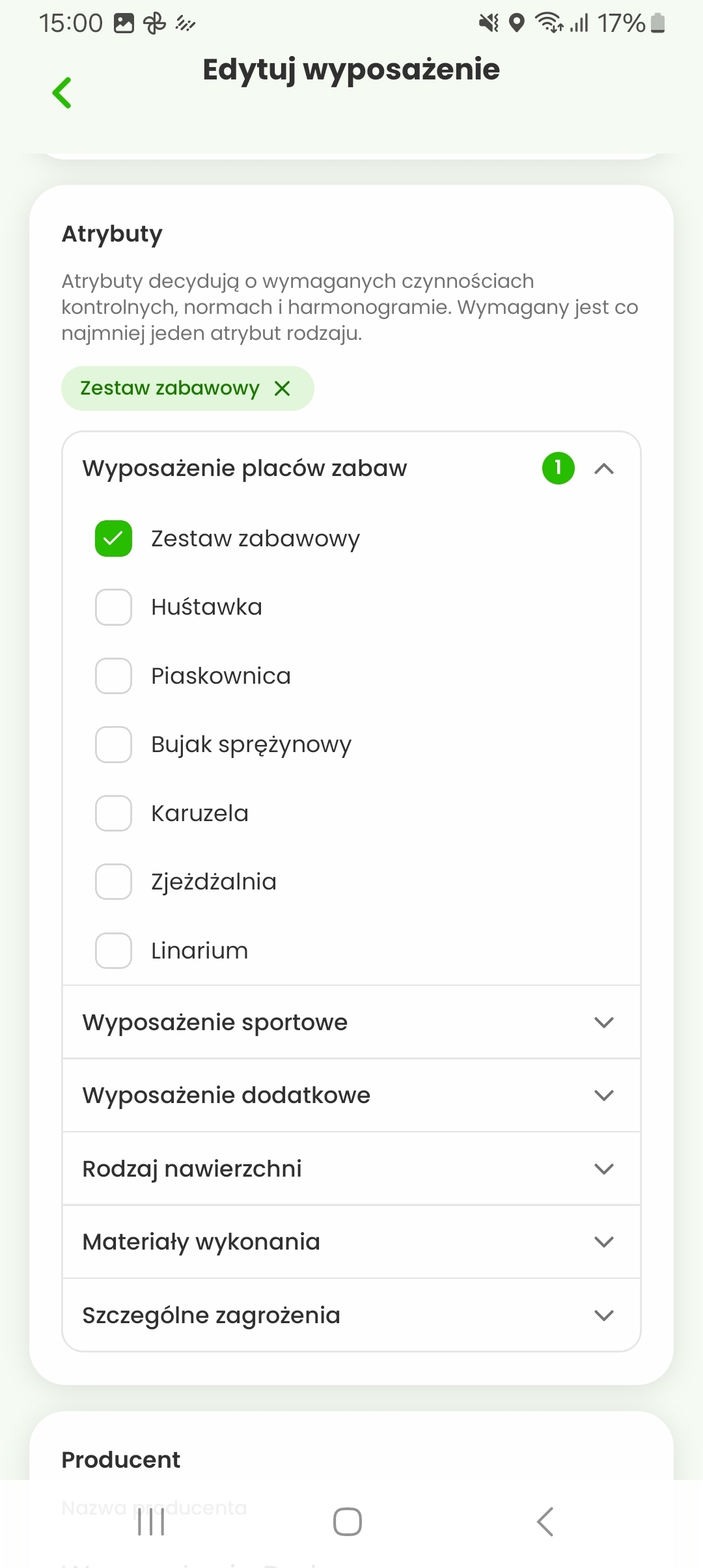Uncheck the Zestaw zabawowy checkbox

click(113, 539)
